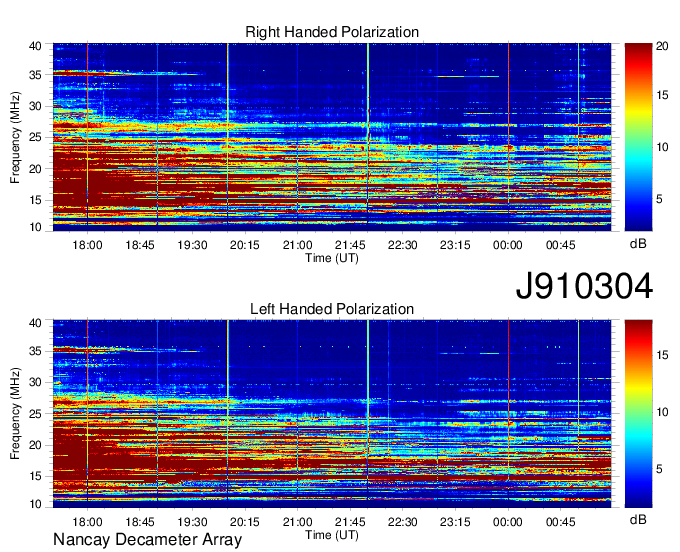
Task: Click the 21:00 tick of the Left Handed plot
Action: click(297, 522)
